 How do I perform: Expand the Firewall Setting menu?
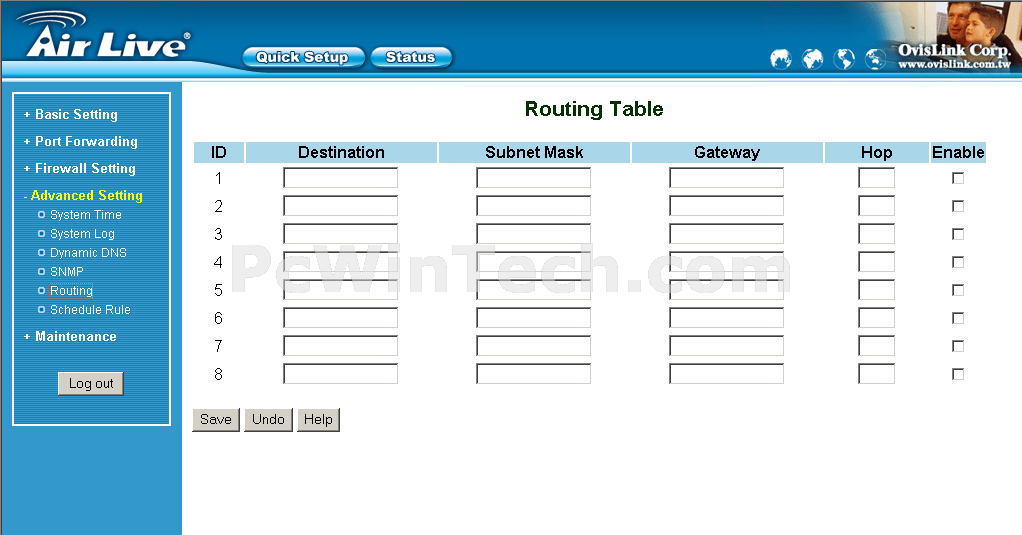85,168
